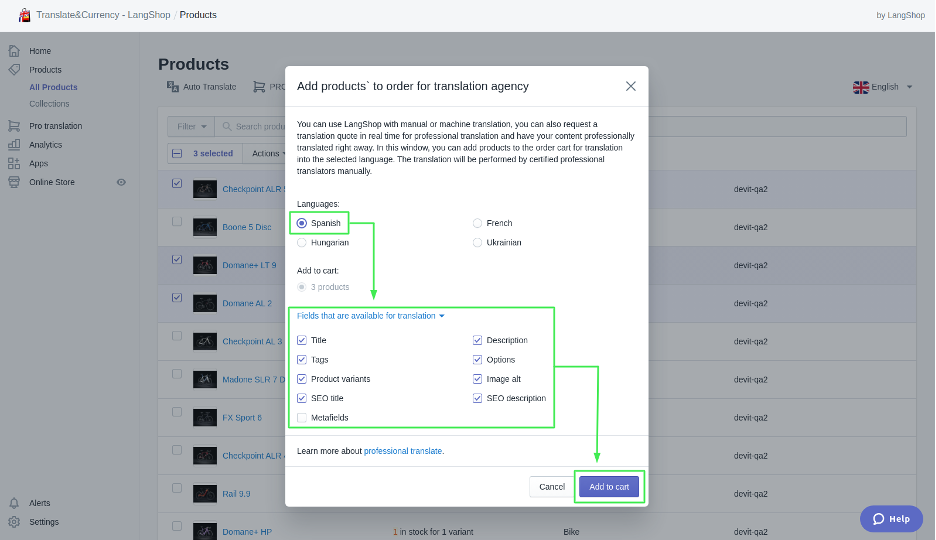Uncheck the Image alt checkbox
The height and width of the screenshot is (540, 936).
pyautogui.click(x=478, y=379)
